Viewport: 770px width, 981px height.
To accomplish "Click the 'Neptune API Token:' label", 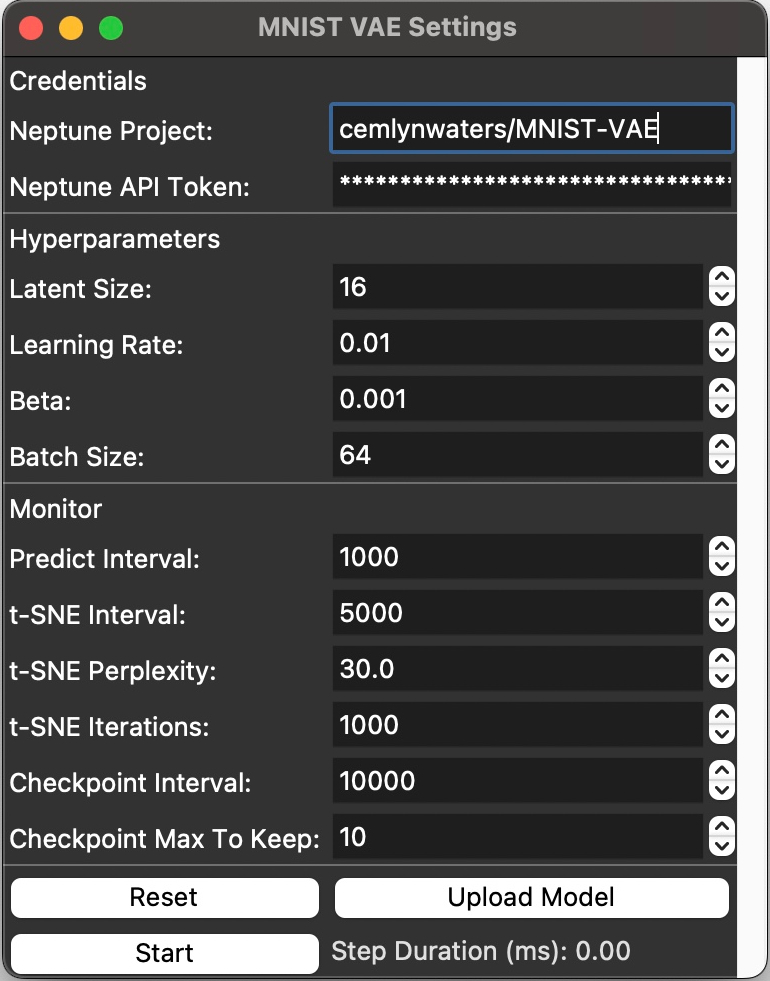I will (129, 187).
